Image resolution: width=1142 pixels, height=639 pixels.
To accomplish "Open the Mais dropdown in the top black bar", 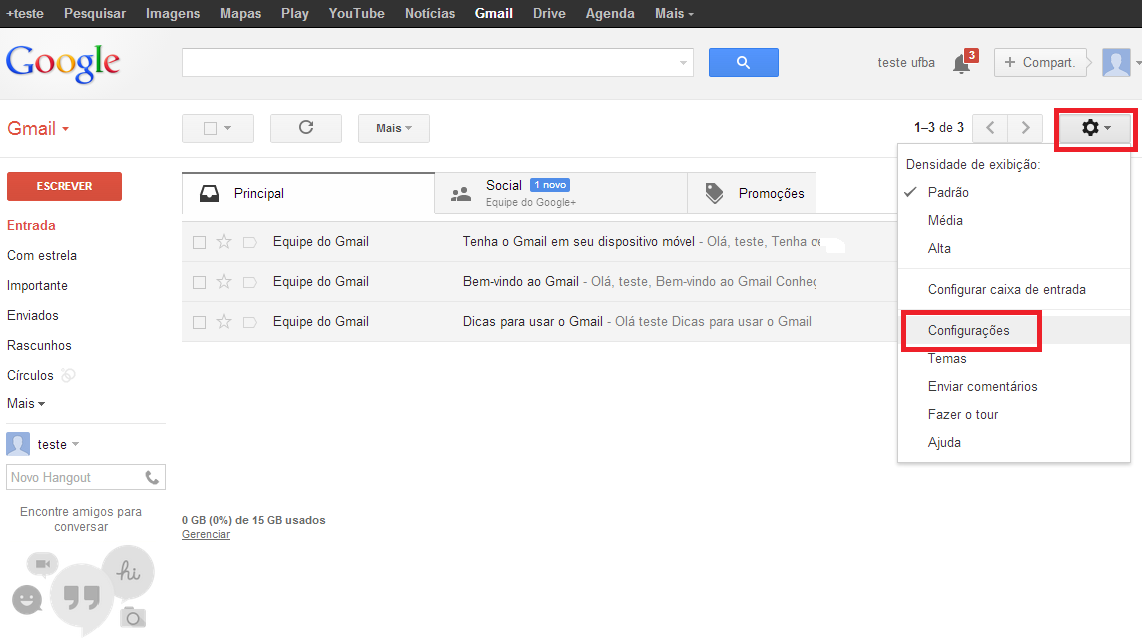I will click(x=674, y=13).
